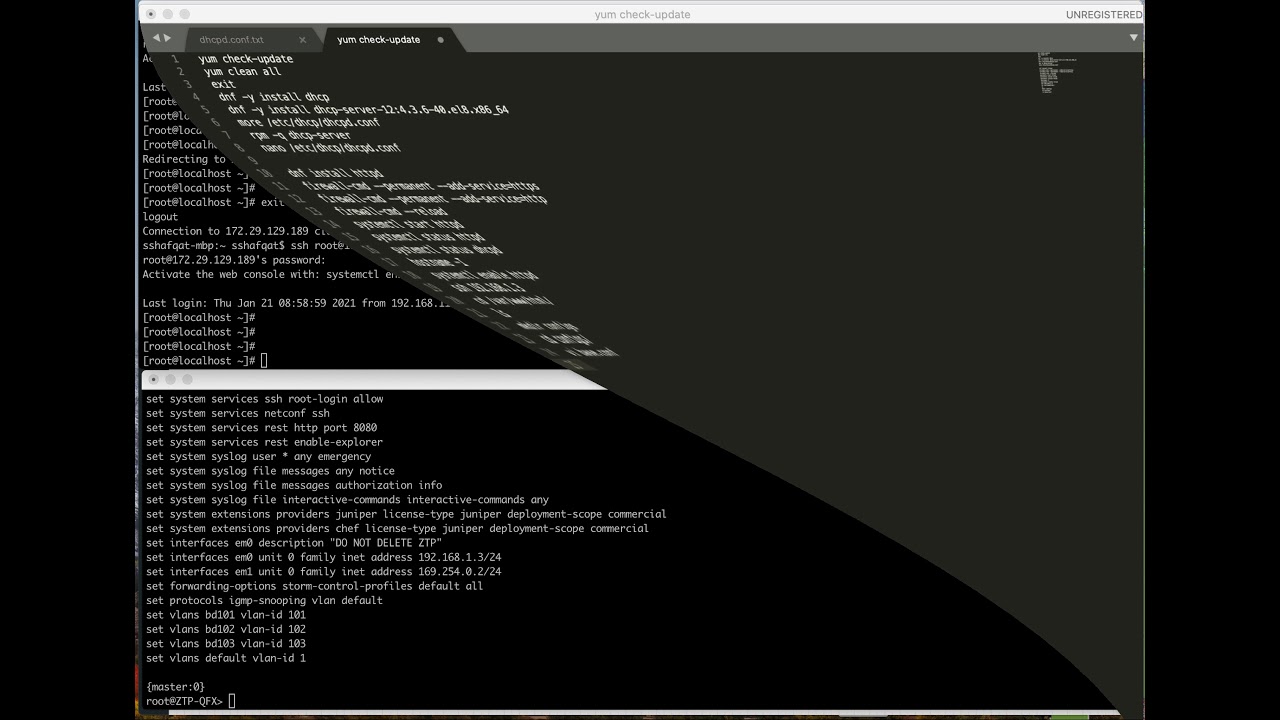This screenshot has height=720, width=1280.
Task: Click the rpm -q dhcp-server line
Action: click(300, 135)
